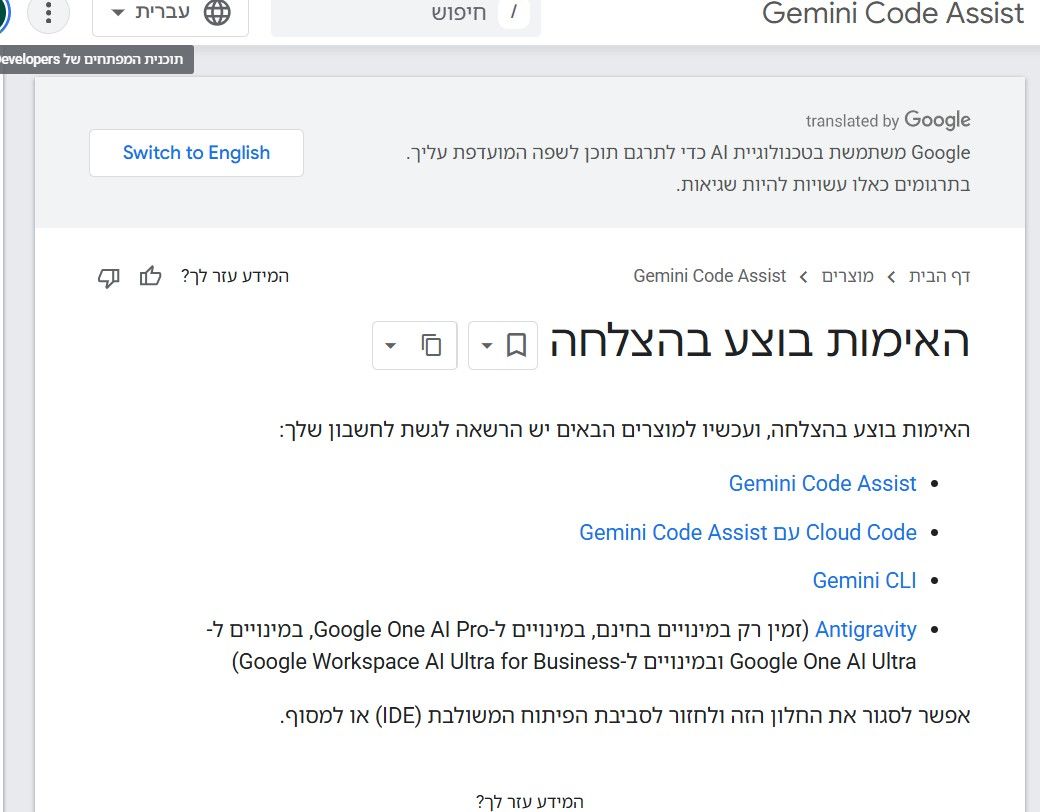
Task: Click the top המידע עזר לך? label
Action: coord(235,276)
